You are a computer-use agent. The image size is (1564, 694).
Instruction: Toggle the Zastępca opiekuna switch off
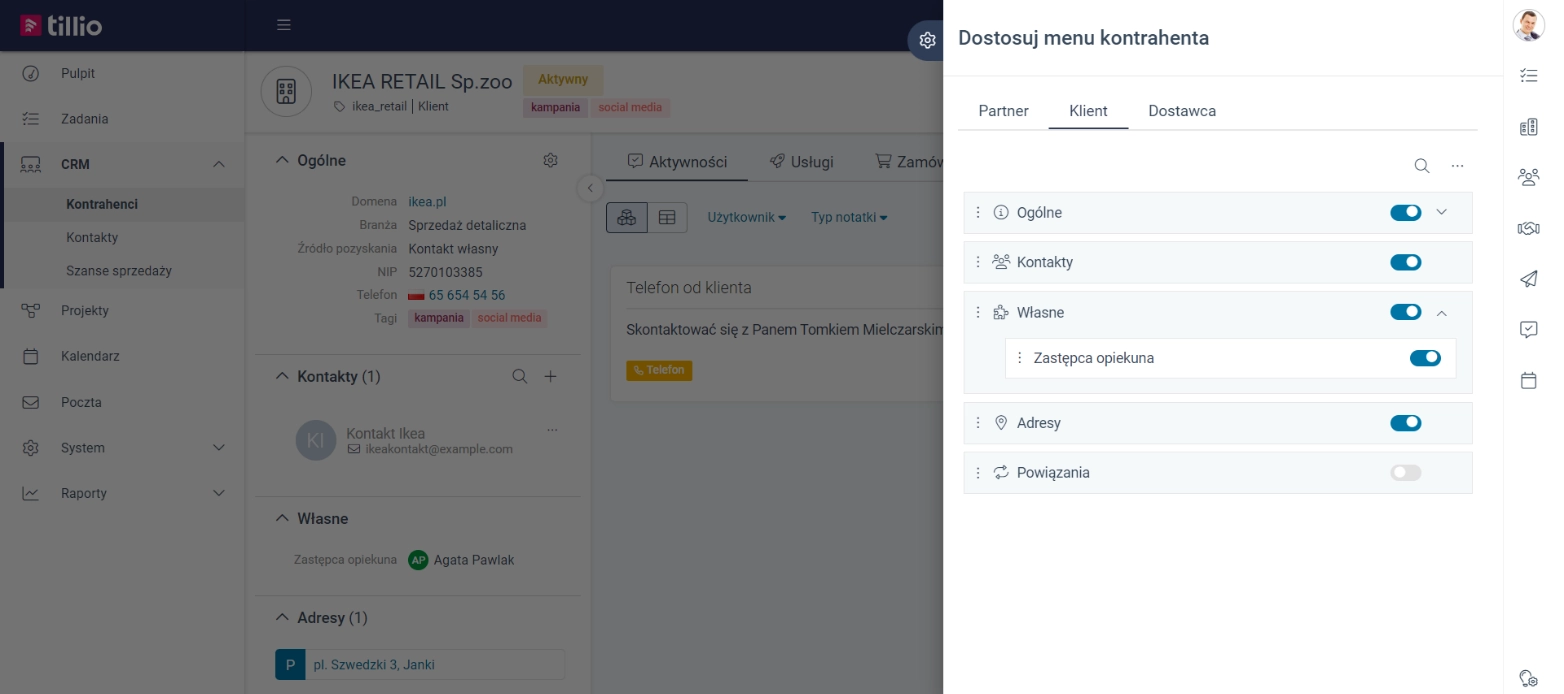(x=1425, y=358)
